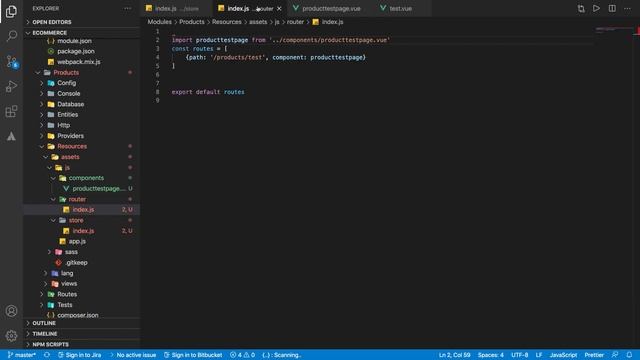
Task: Click JavaScript language mode
Action: point(563,355)
